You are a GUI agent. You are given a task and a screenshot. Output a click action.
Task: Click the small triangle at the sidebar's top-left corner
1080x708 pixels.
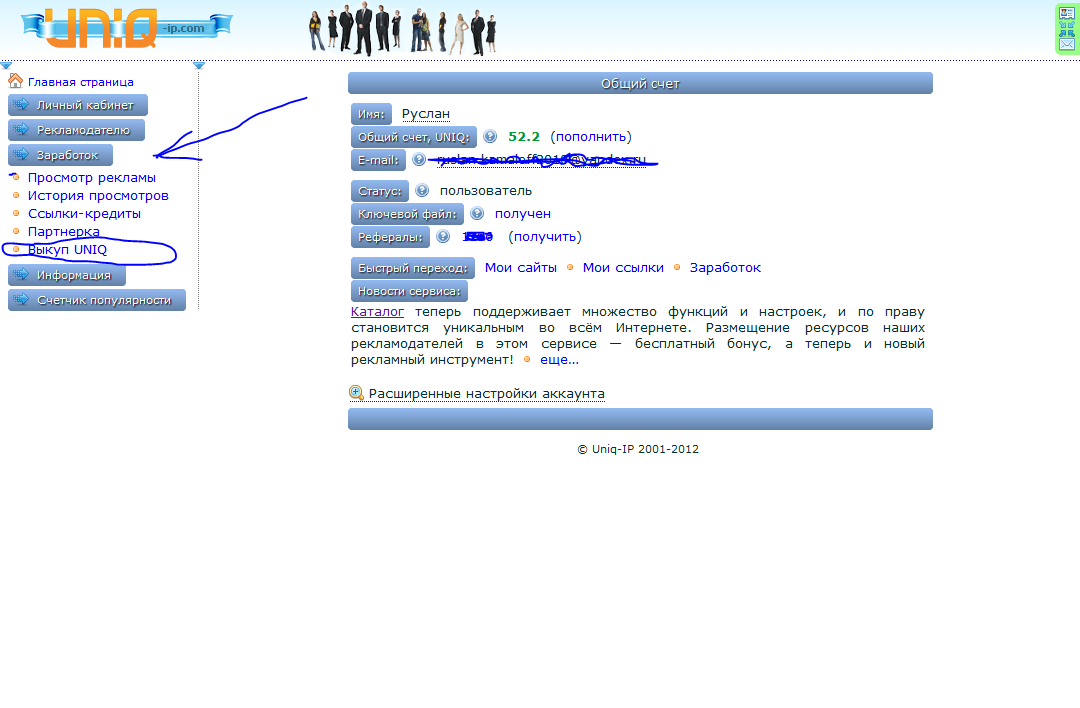[6, 65]
